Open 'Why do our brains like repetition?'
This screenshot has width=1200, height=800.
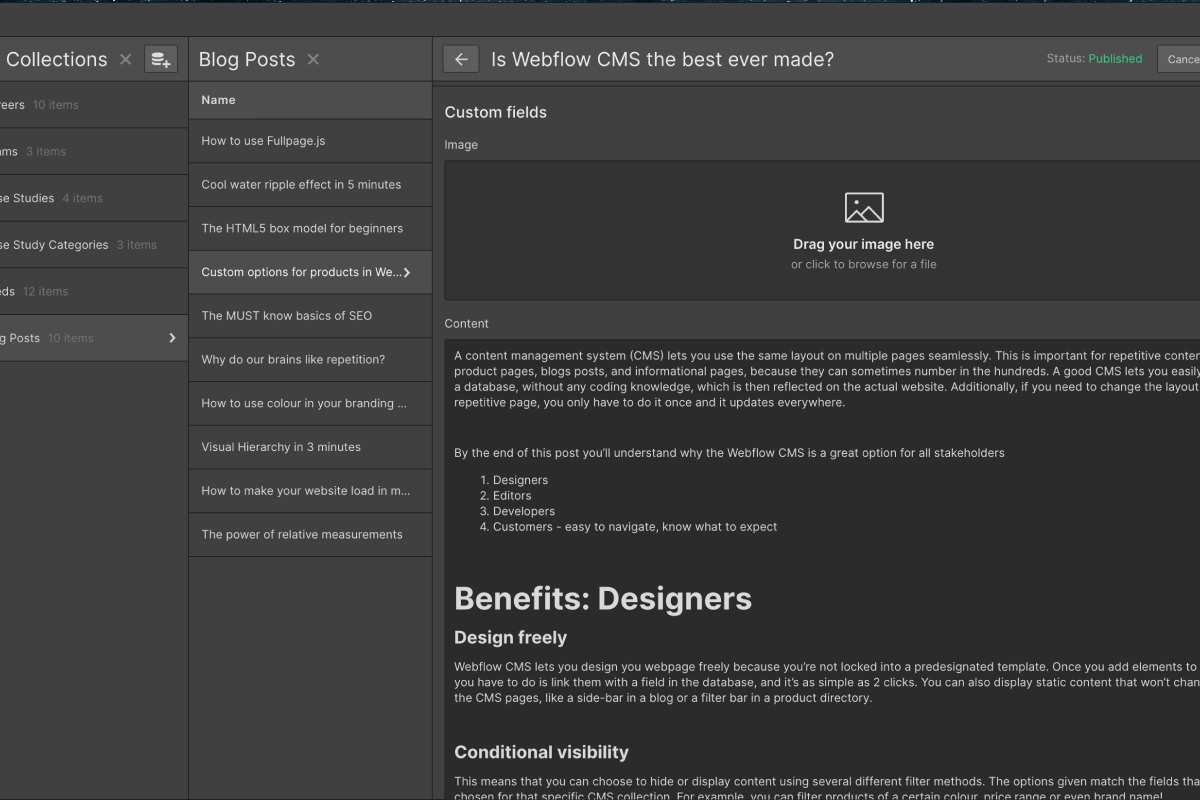310,360
